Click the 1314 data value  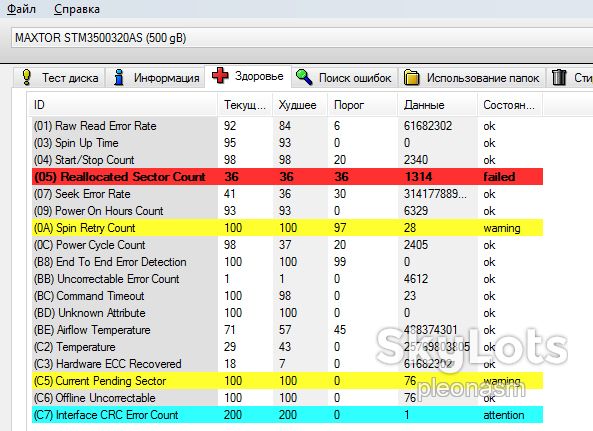coord(418,177)
